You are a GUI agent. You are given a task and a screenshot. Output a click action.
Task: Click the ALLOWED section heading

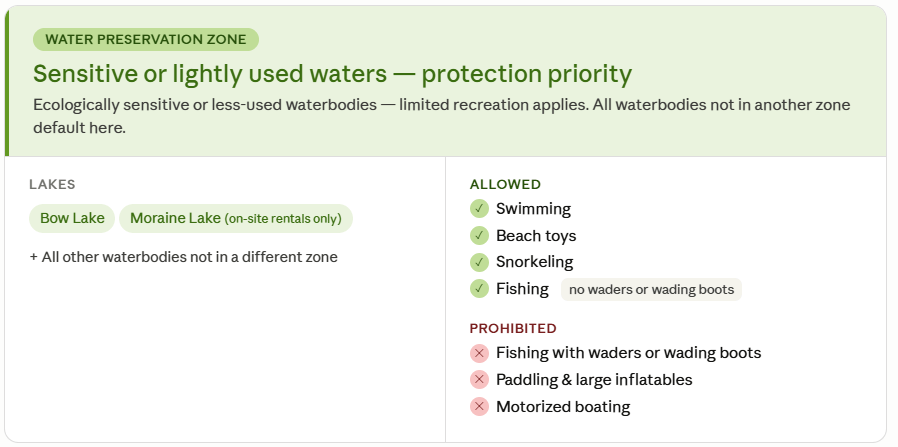click(x=505, y=184)
